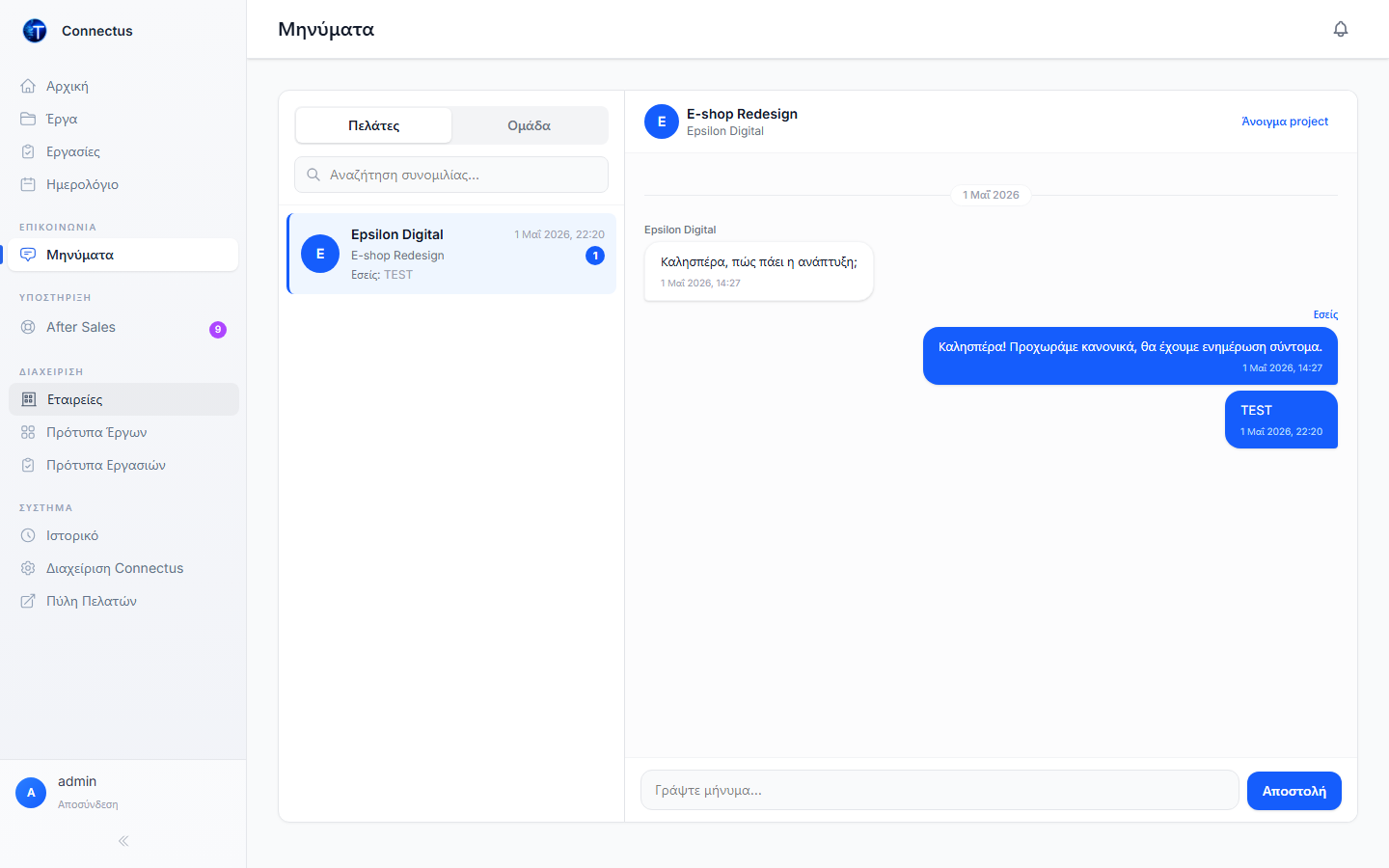The image size is (1389, 868).
Task: Click the After Sales purple 9 badge
Action: pyautogui.click(x=218, y=329)
